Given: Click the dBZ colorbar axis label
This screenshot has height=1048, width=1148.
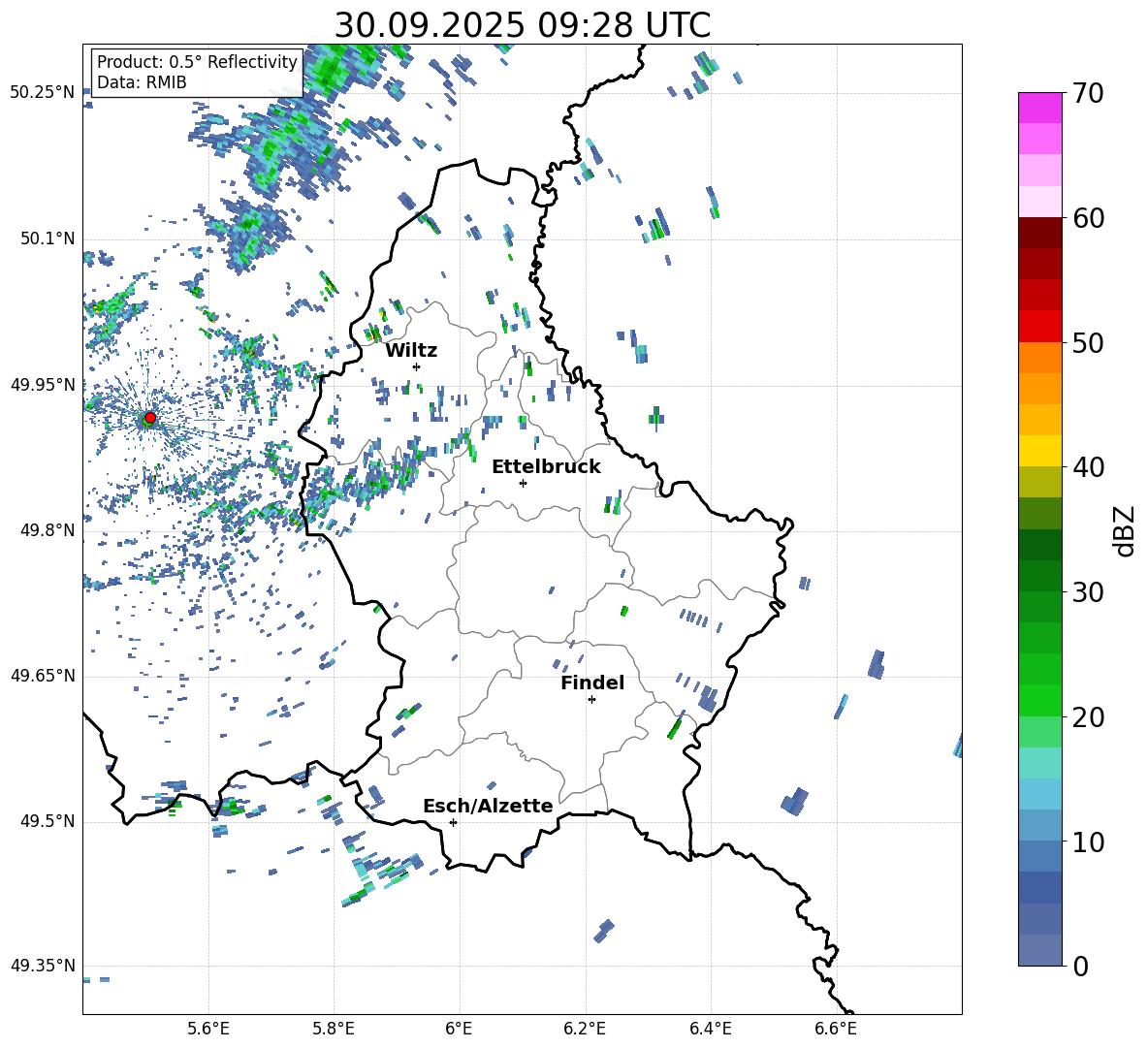Looking at the screenshot, I should (1124, 530).
